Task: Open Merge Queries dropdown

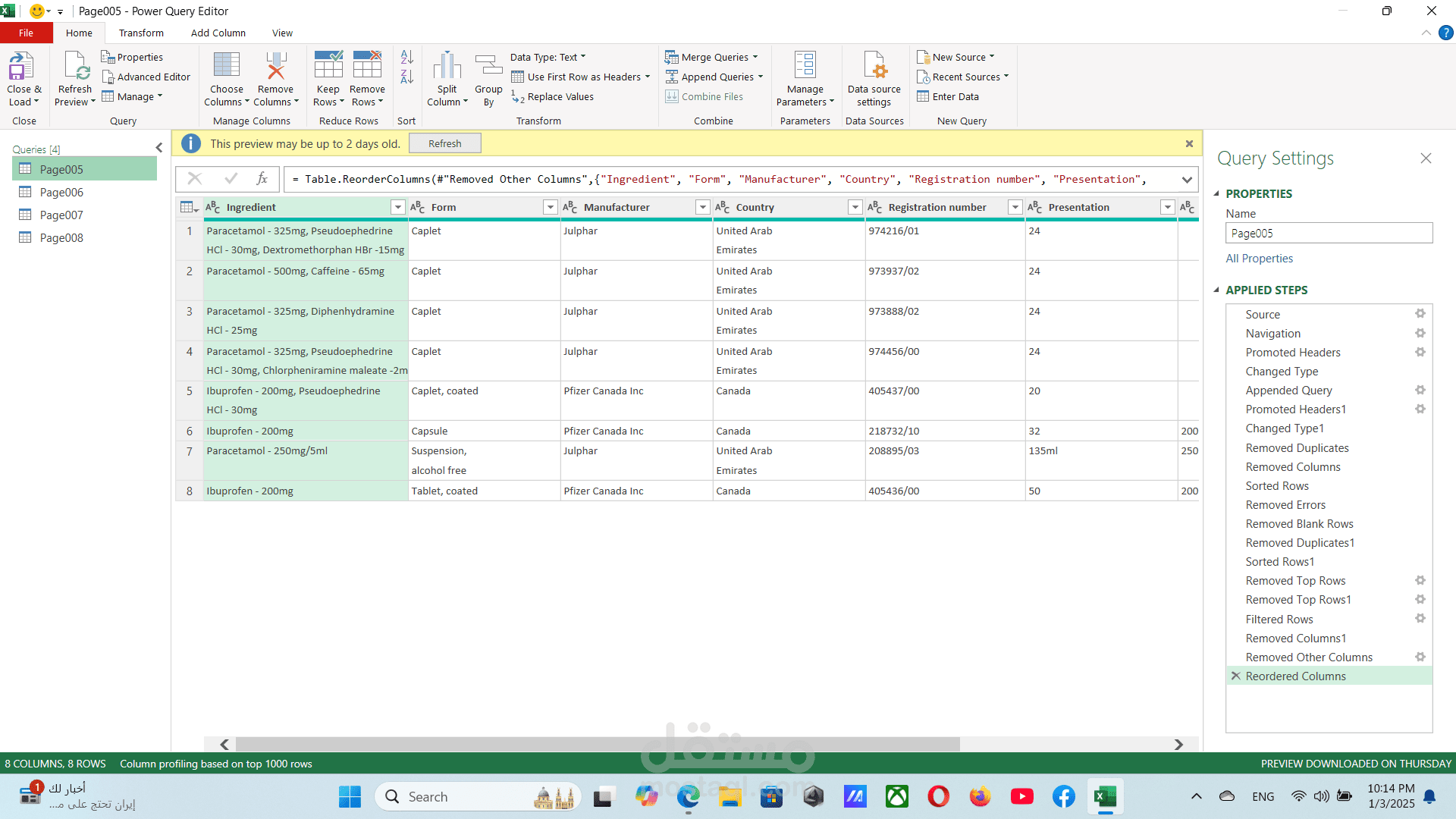Action: click(711, 57)
